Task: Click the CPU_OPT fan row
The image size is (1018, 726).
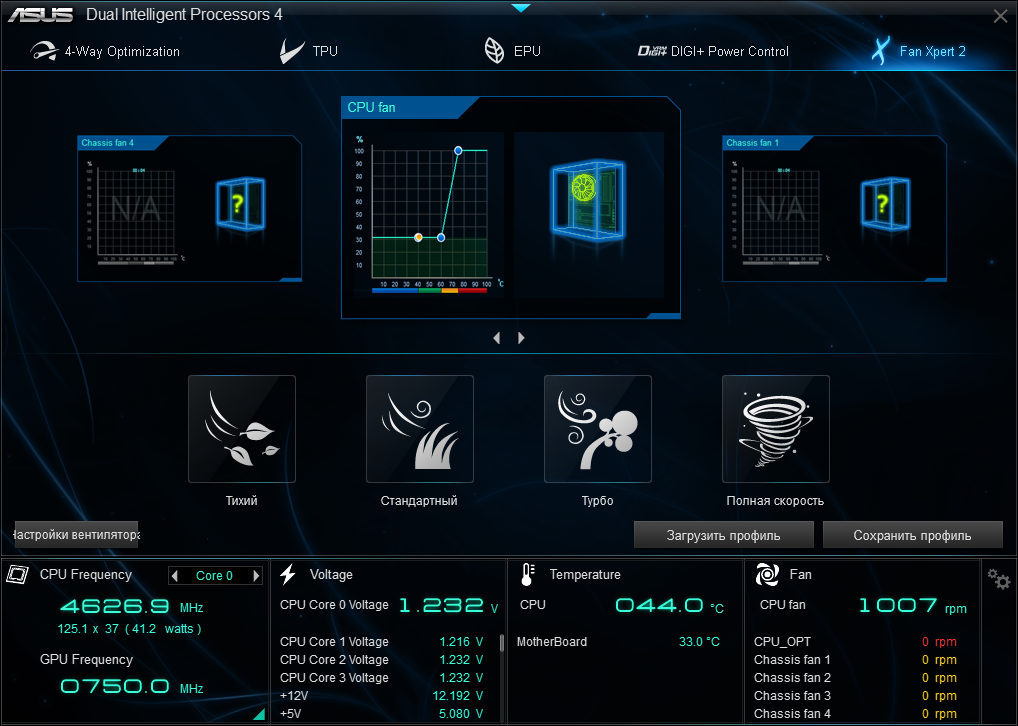Action: [855, 642]
